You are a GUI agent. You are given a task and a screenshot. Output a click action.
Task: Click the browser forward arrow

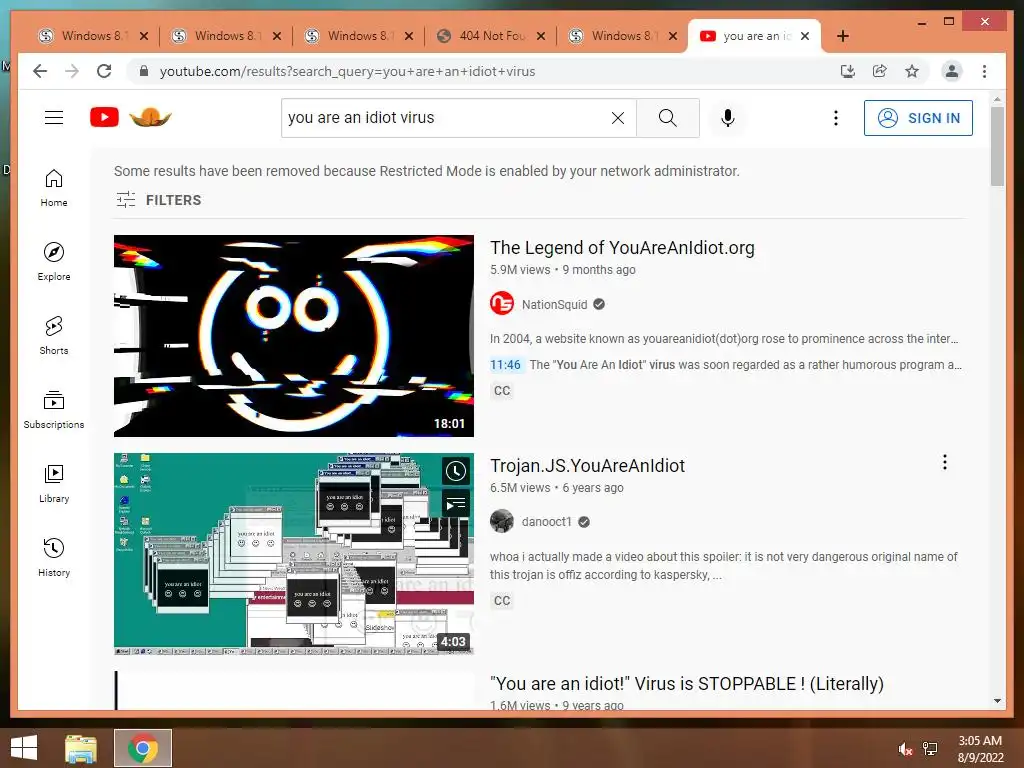(72, 71)
